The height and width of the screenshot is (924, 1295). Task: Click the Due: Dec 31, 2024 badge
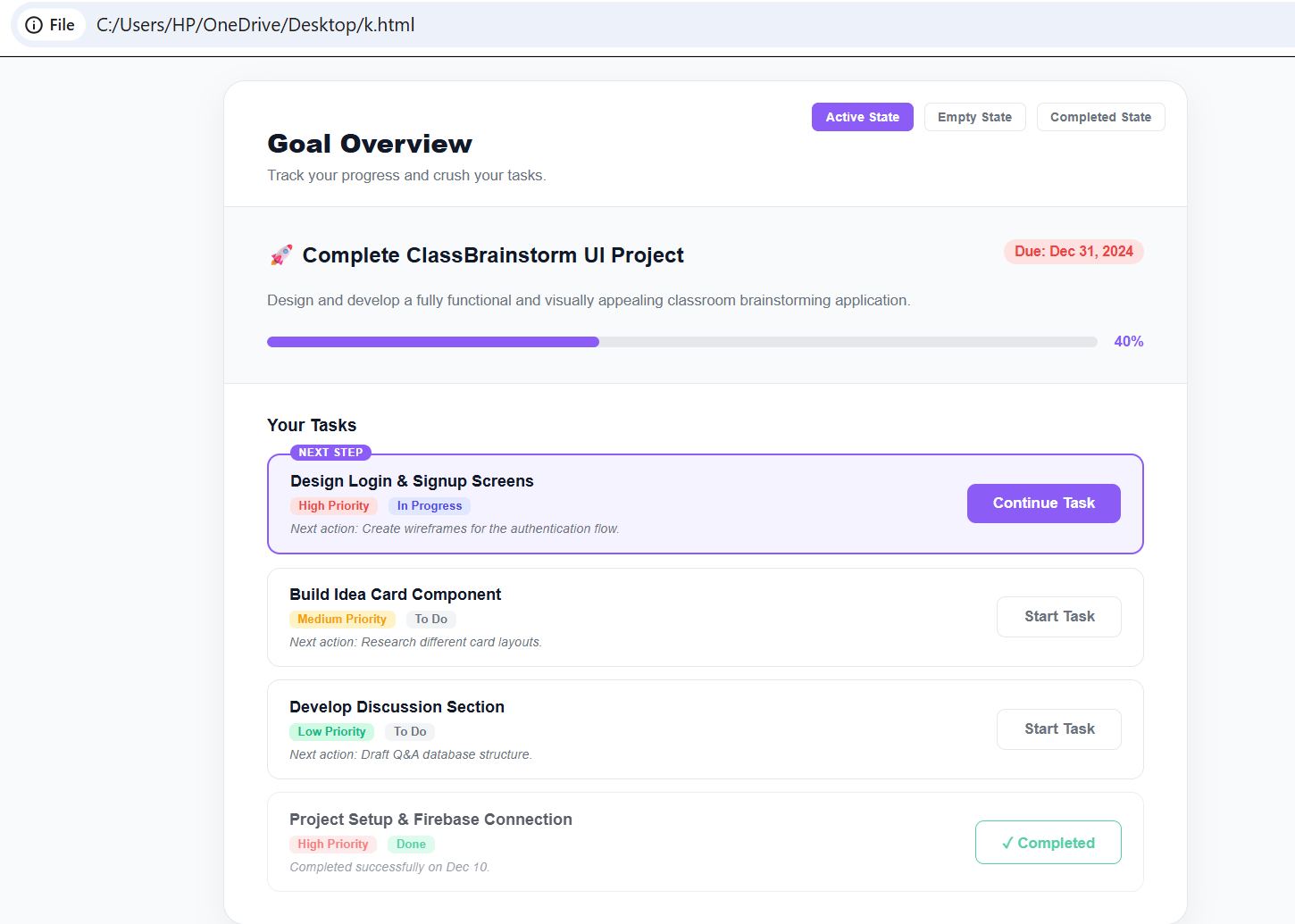coord(1074,252)
